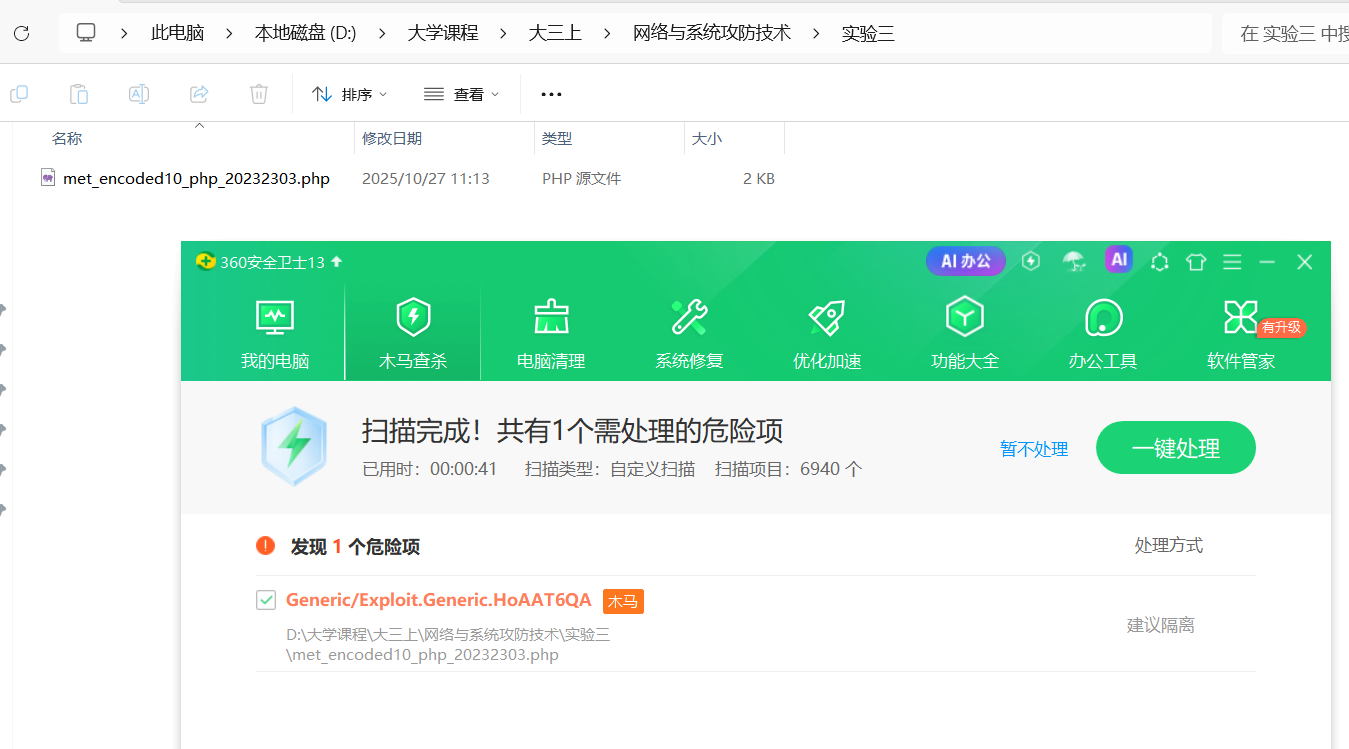Image resolution: width=1349 pixels, height=749 pixels.
Task: Expand chevron after 此电脑 in address bar
Action: click(229, 33)
